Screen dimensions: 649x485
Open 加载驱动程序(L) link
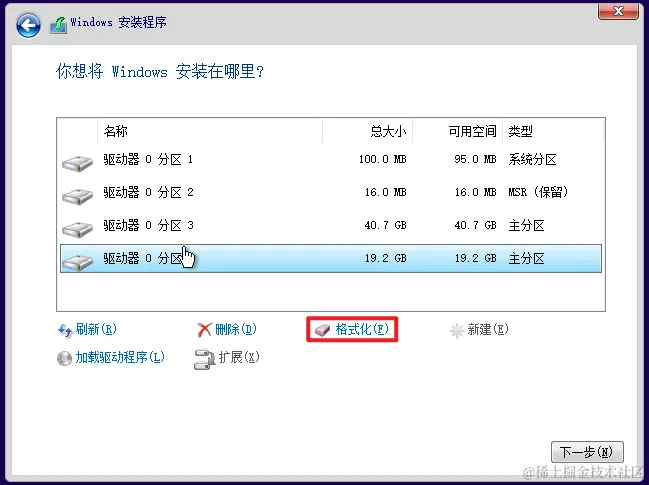click(x=120, y=357)
